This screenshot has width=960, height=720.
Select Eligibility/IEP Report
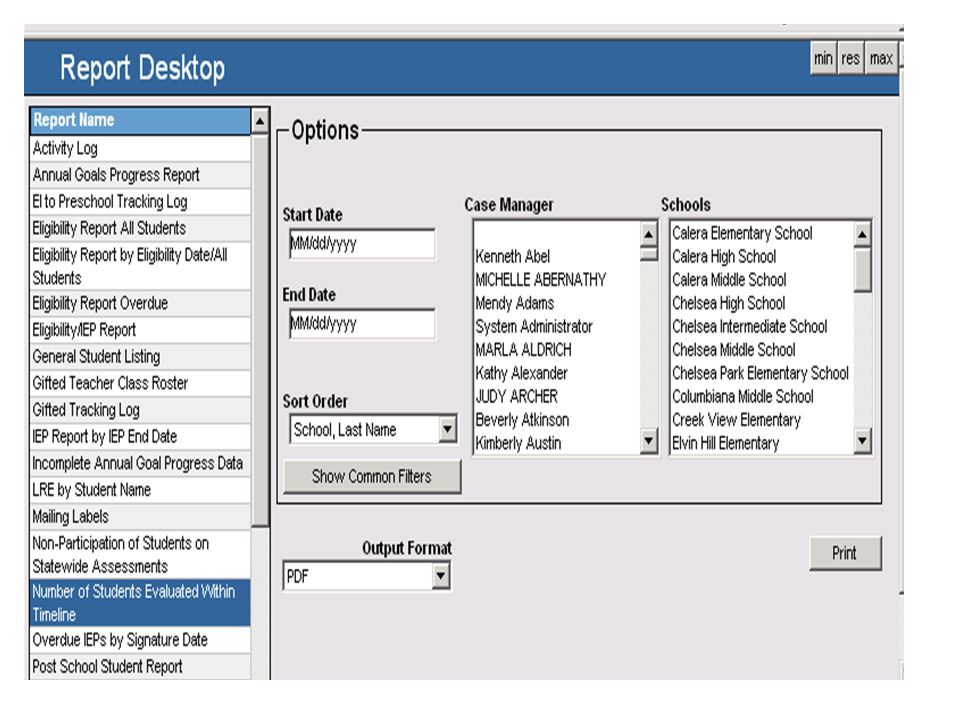pyautogui.click(x=140, y=330)
